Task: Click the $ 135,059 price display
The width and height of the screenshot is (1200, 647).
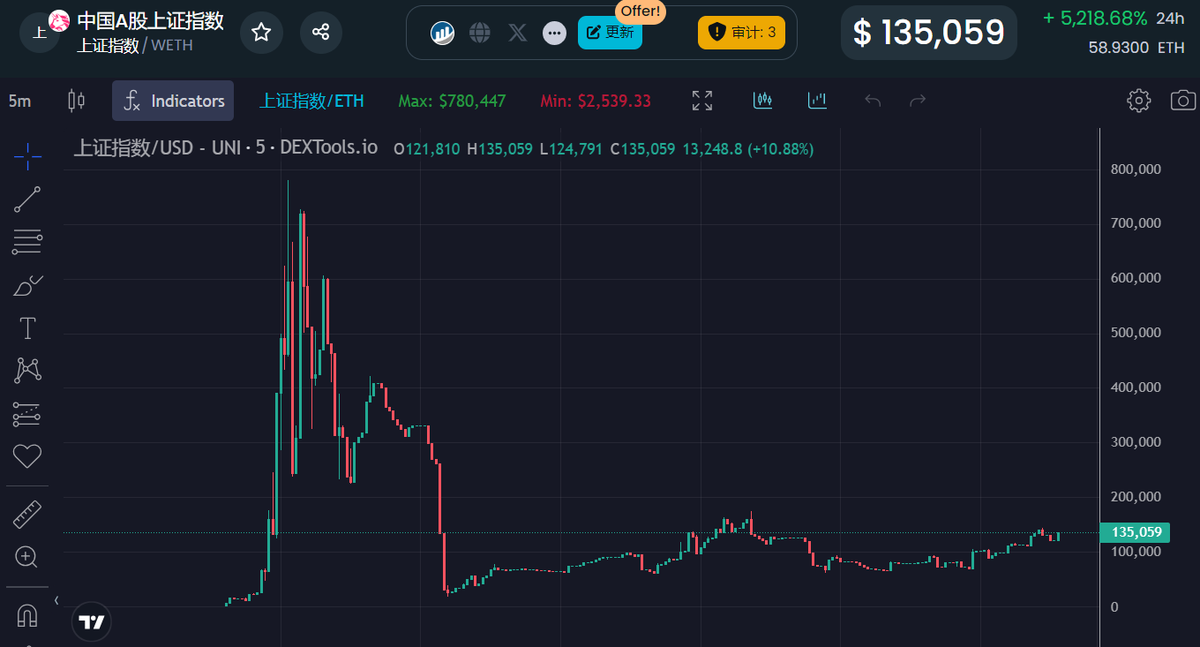Action: click(x=928, y=32)
